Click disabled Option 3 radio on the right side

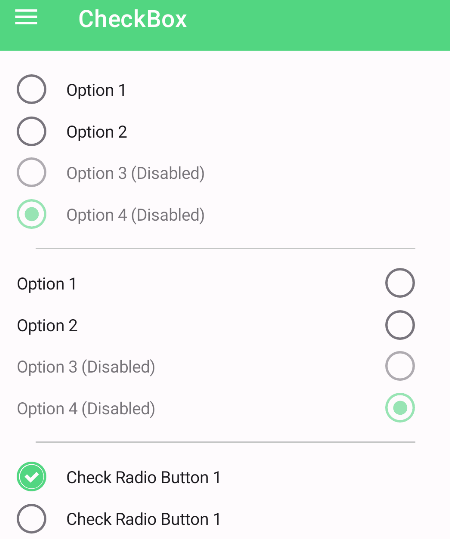400,366
